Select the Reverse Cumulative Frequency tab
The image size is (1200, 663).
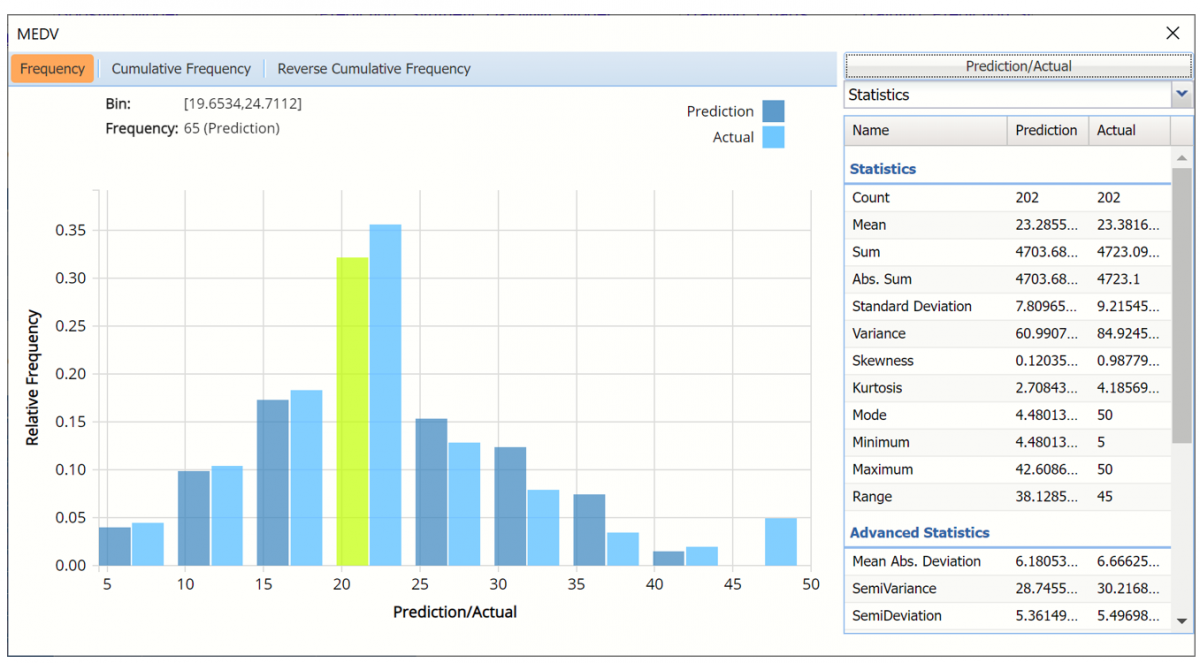[373, 69]
